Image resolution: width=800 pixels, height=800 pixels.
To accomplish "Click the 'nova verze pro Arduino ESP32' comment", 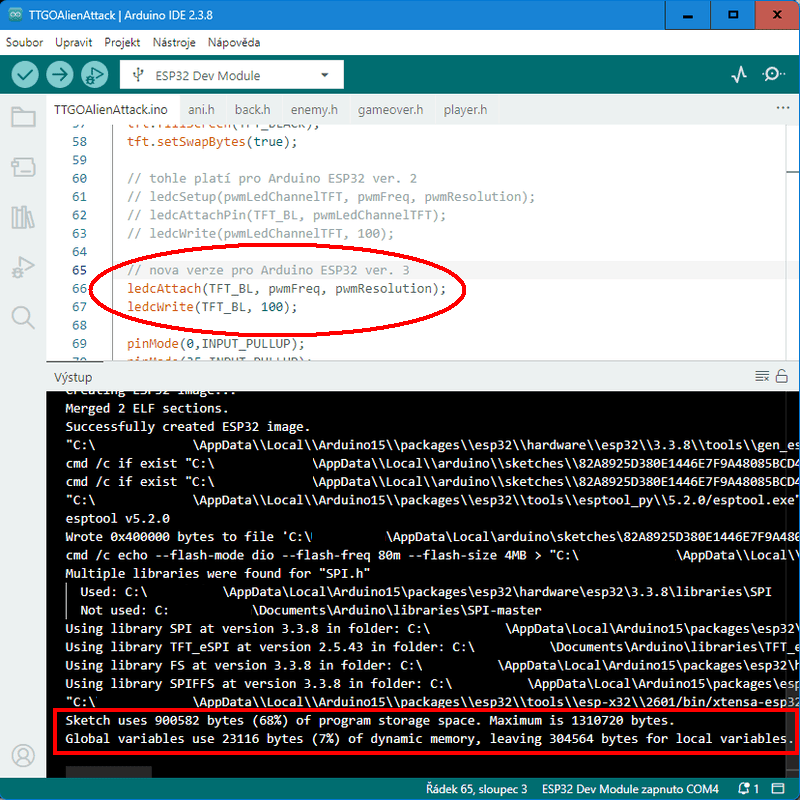I will point(268,270).
